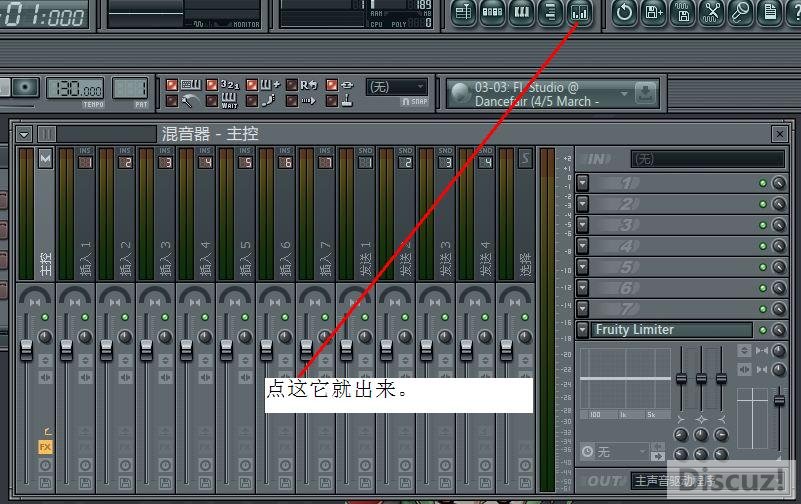This screenshot has width=801, height=504.
Task: Select mixer track 插入 5
Action: click(245, 213)
